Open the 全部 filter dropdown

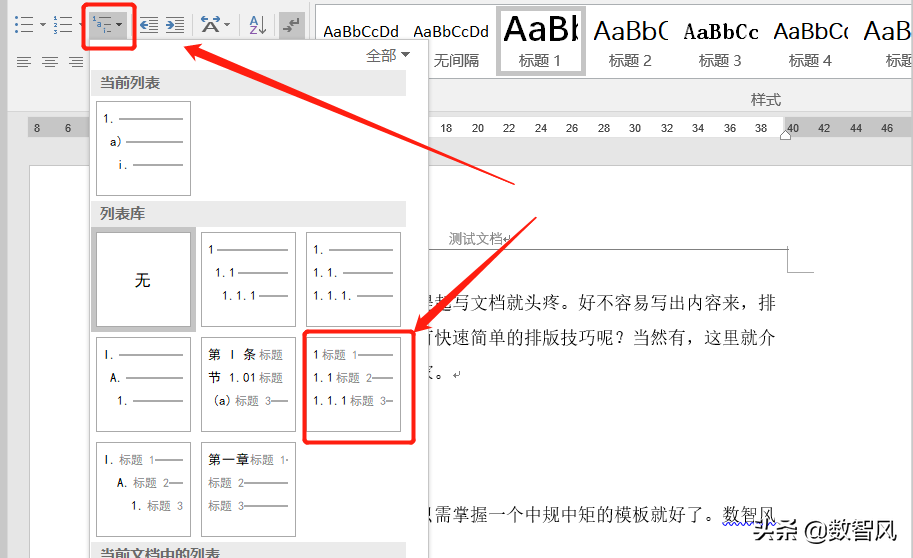388,56
